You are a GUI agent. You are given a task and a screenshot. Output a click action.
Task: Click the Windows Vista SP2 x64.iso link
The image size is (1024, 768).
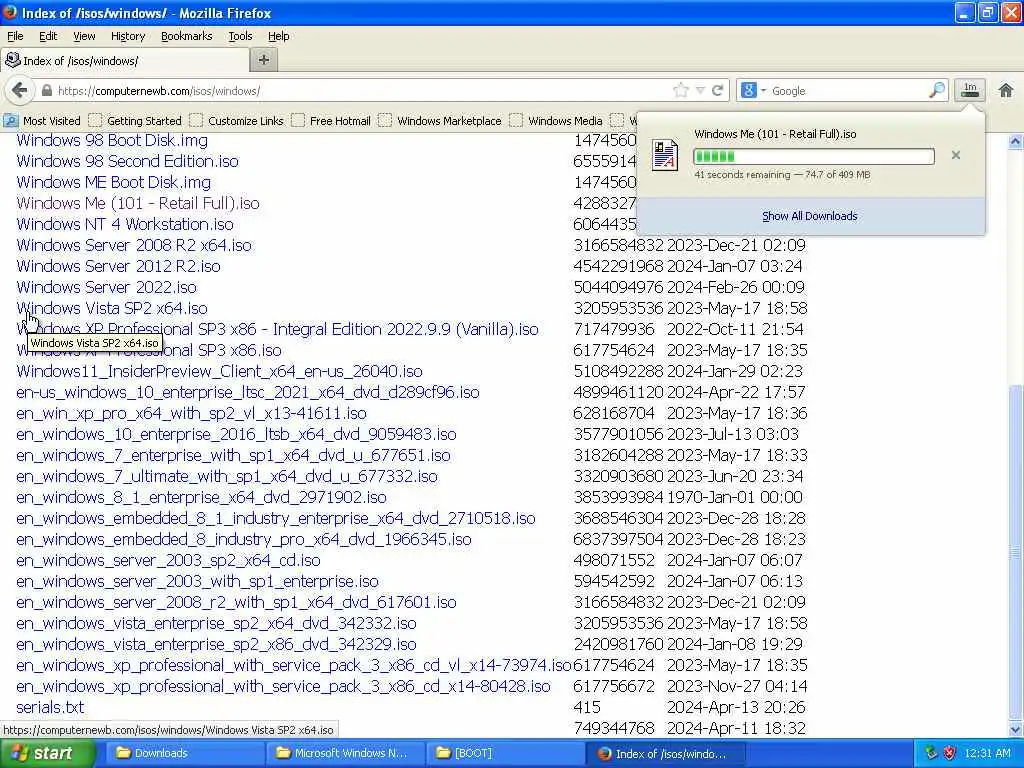112,308
